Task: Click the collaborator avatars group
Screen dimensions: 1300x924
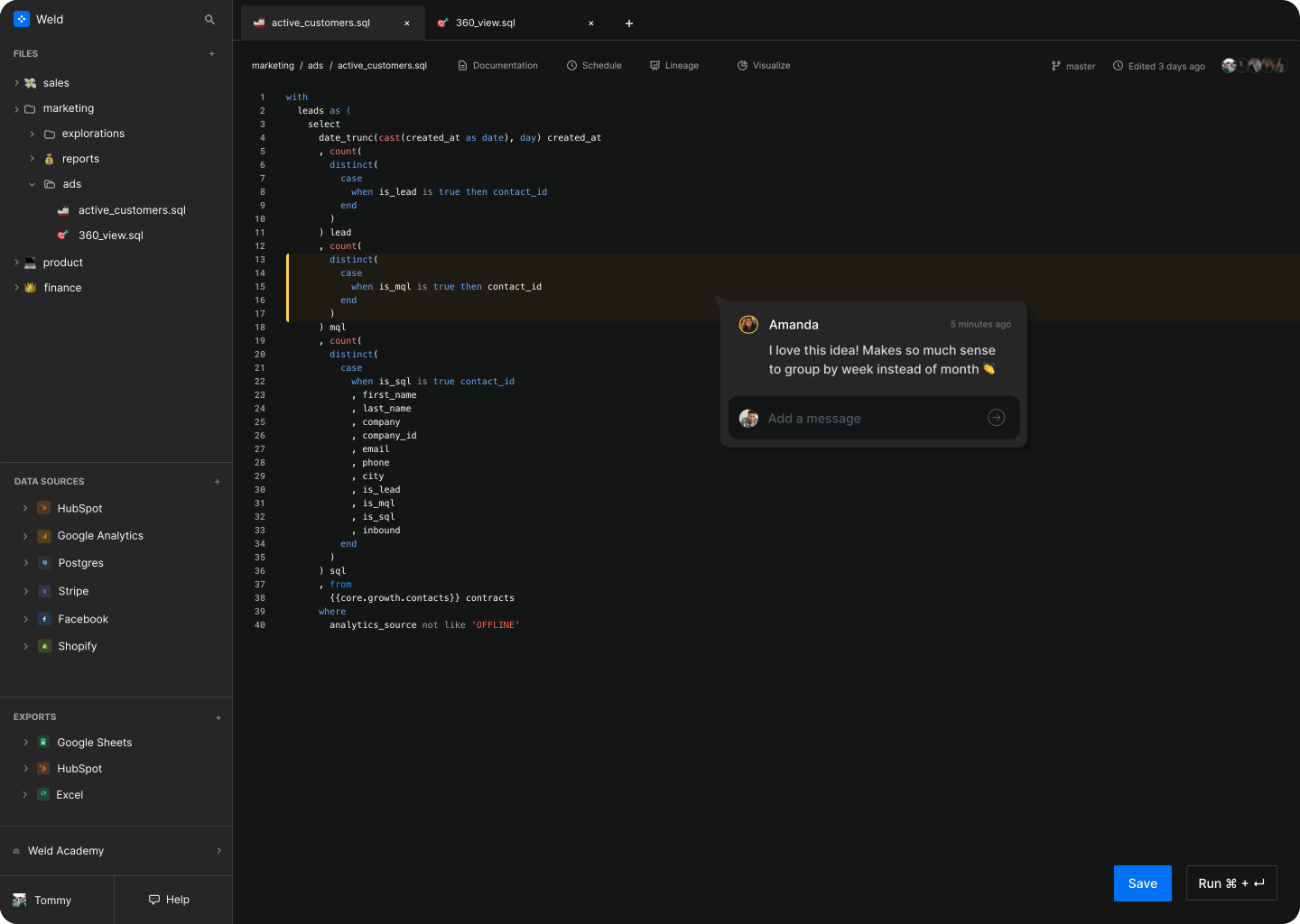Action: [1254, 66]
